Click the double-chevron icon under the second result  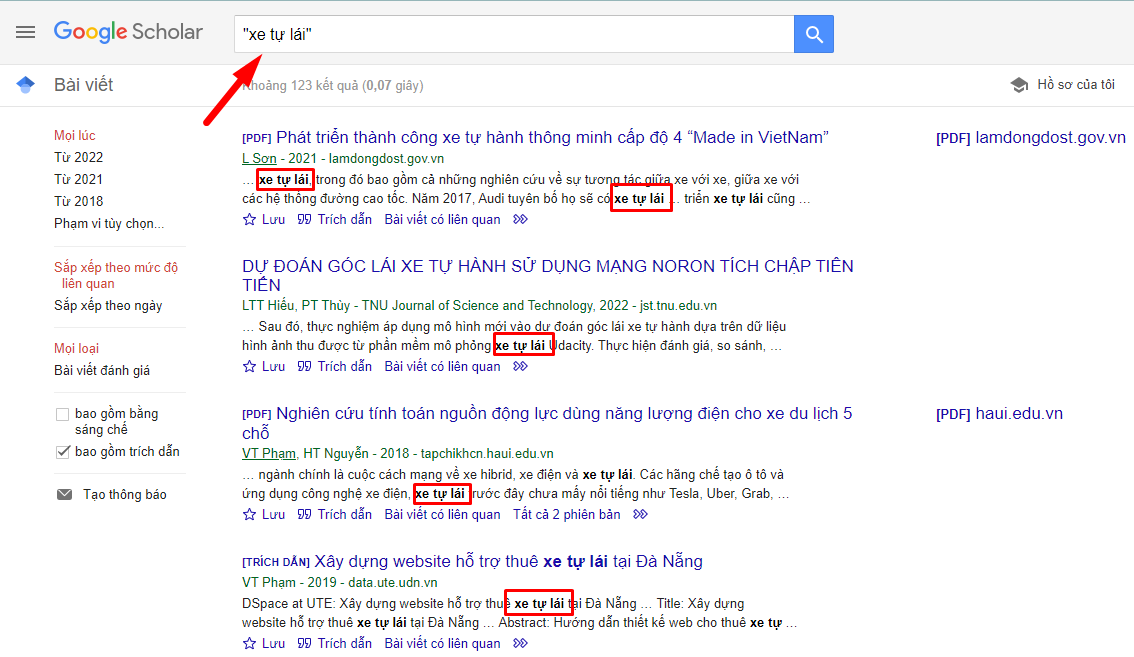tap(520, 366)
